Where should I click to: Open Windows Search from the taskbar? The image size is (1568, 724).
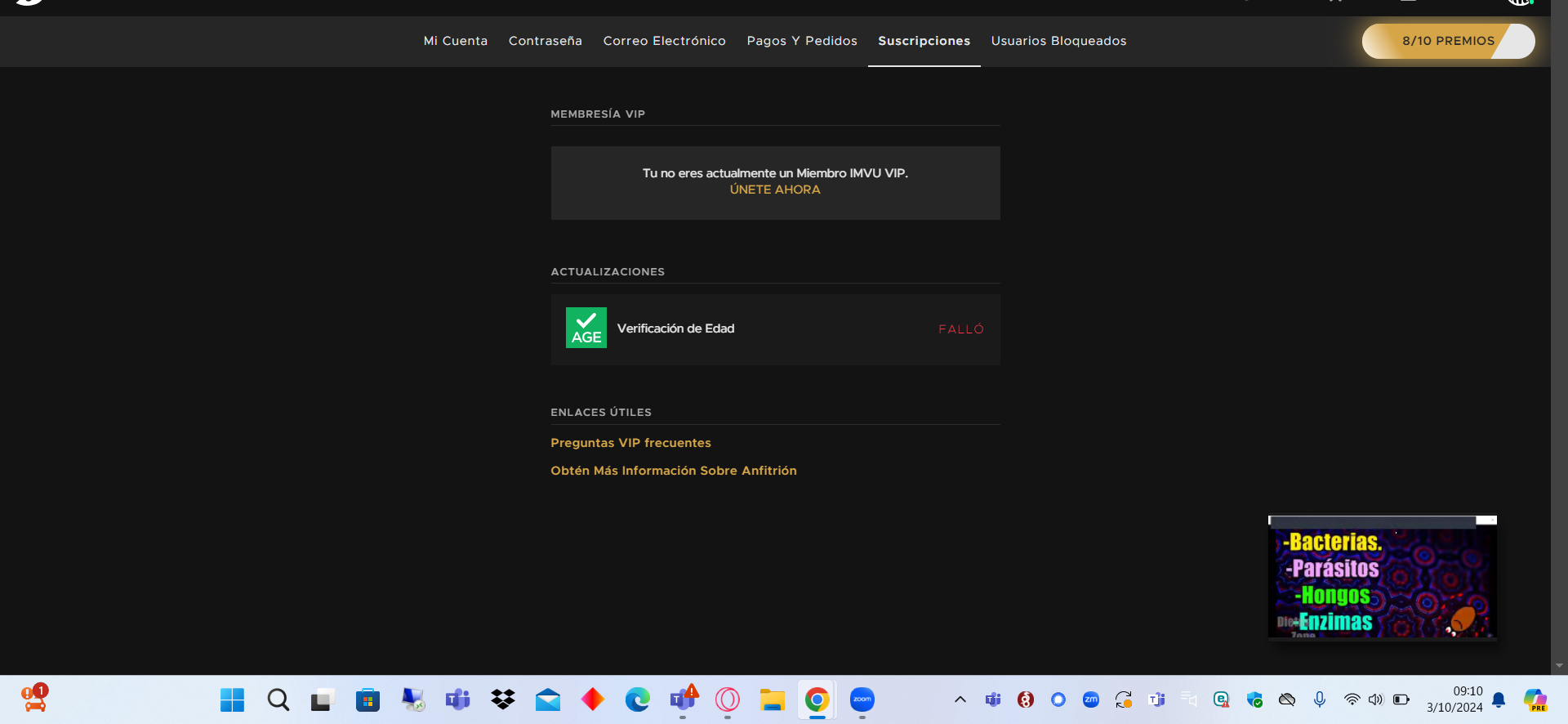tap(278, 699)
